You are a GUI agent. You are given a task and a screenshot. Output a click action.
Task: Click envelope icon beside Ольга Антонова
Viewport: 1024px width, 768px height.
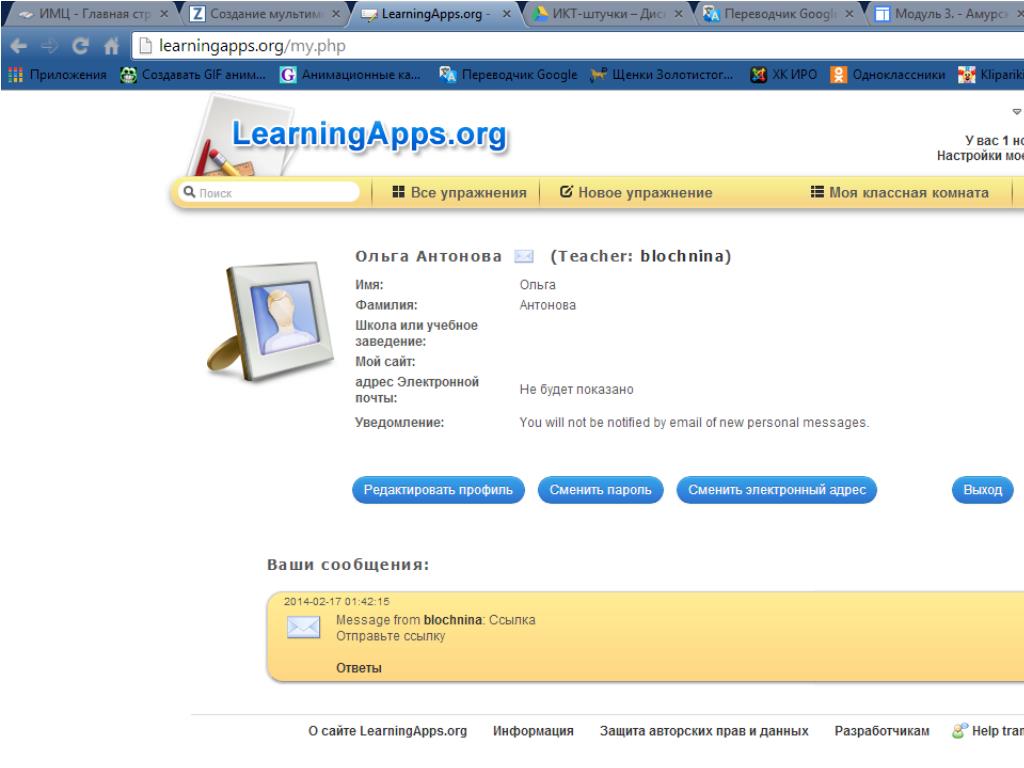[x=524, y=256]
